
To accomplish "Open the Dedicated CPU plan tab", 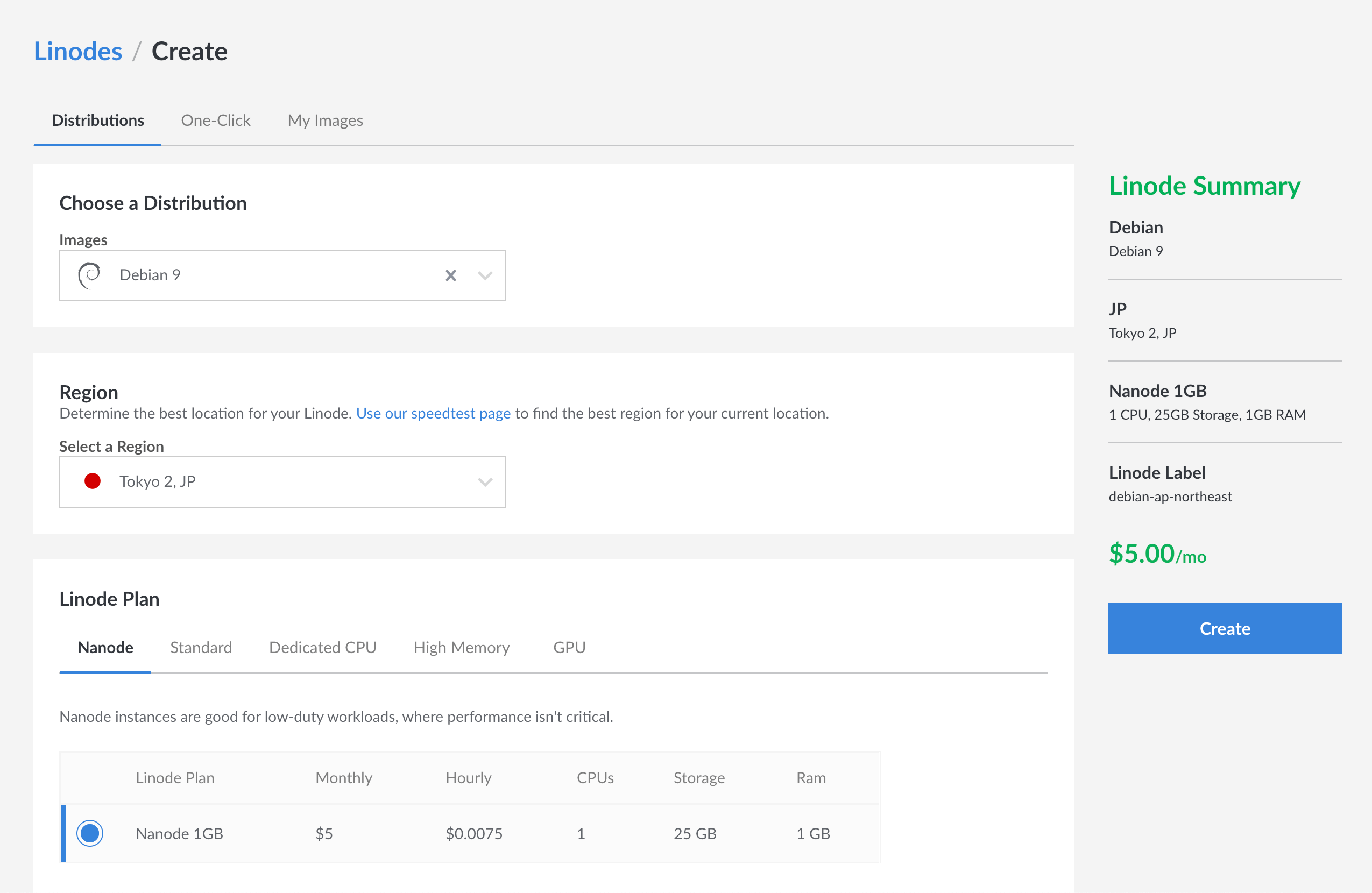I will (323, 647).
